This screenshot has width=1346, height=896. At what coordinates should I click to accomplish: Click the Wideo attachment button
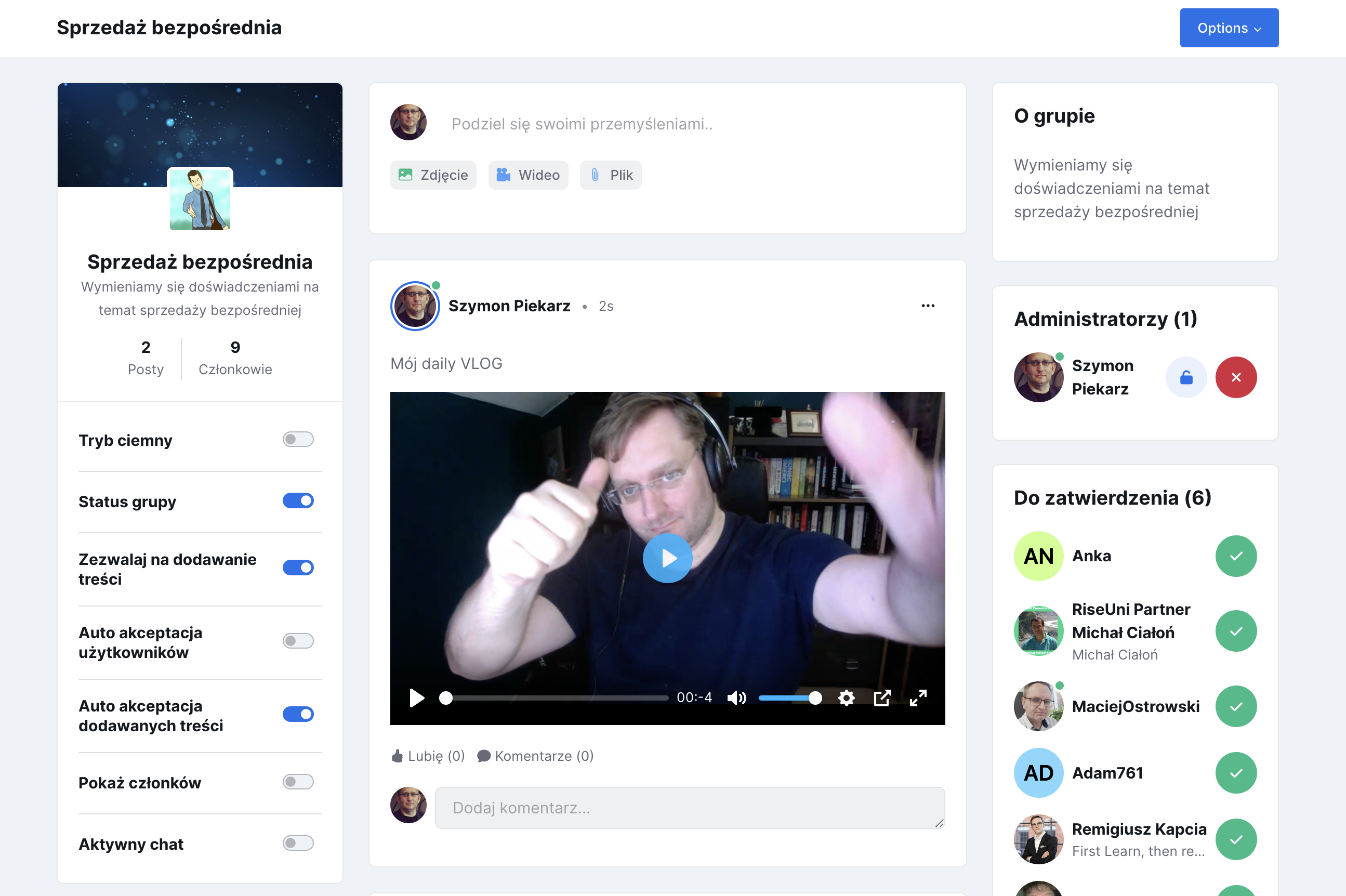(x=528, y=175)
